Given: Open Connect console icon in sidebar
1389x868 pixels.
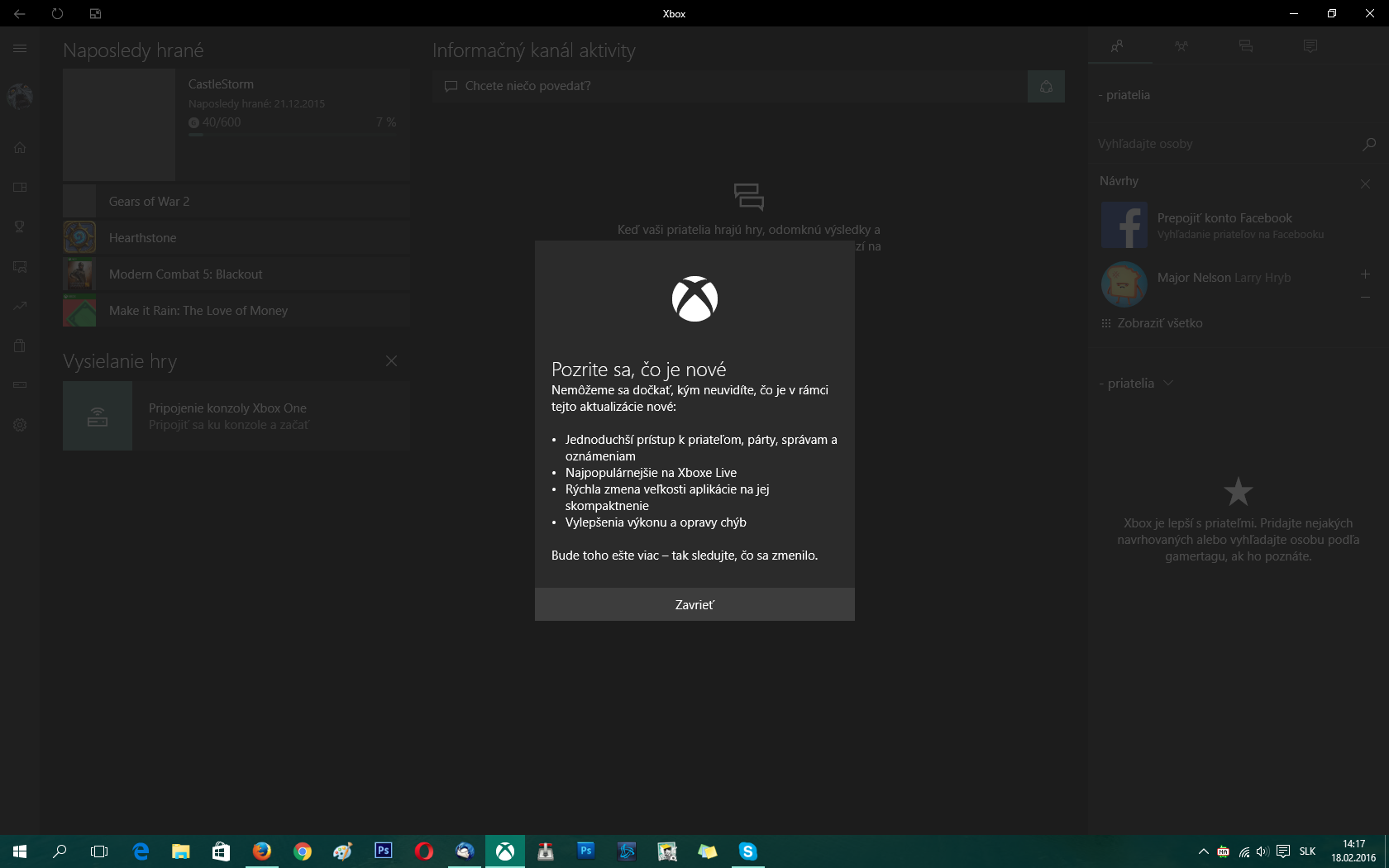Looking at the screenshot, I should pyautogui.click(x=20, y=385).
